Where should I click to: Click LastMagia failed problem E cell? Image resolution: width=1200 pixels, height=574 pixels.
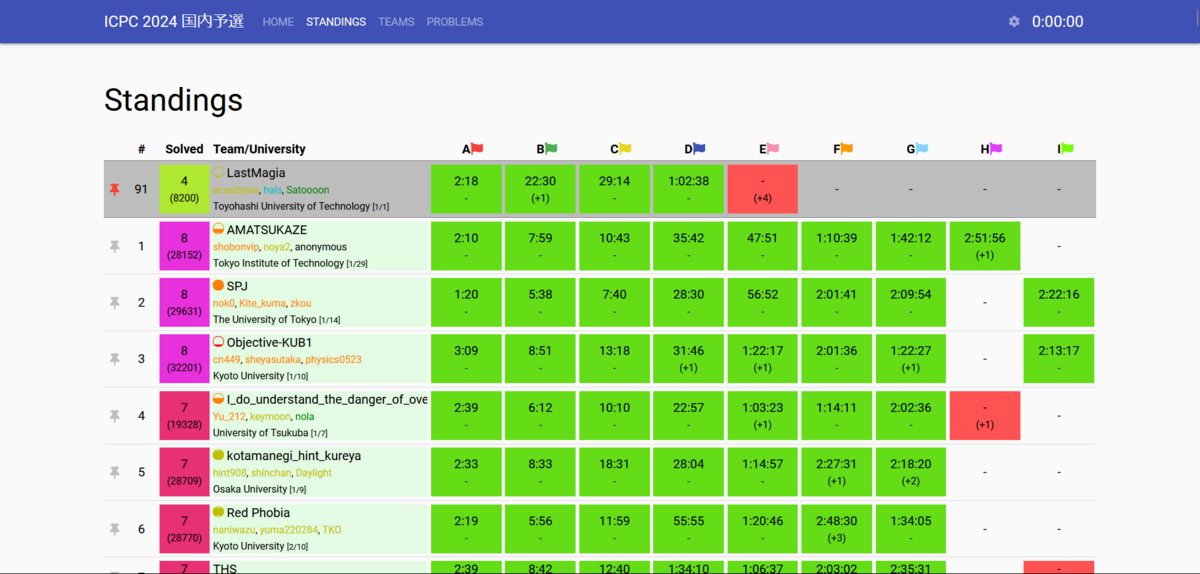(763, 189)
